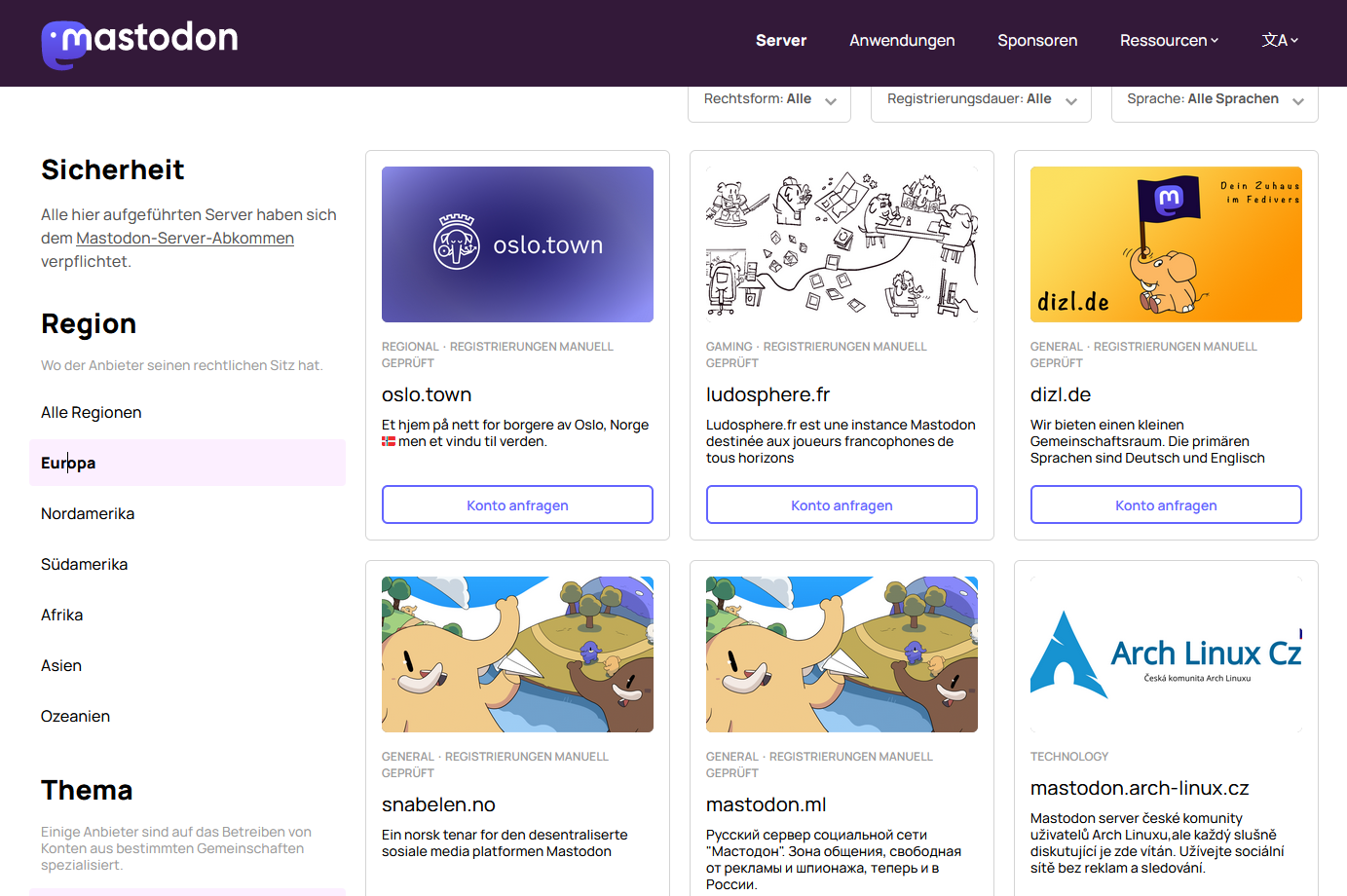Click the Arch Linux Cz logo
This screenshot has width=1347, height=896.
click(x=1166, y=654)
